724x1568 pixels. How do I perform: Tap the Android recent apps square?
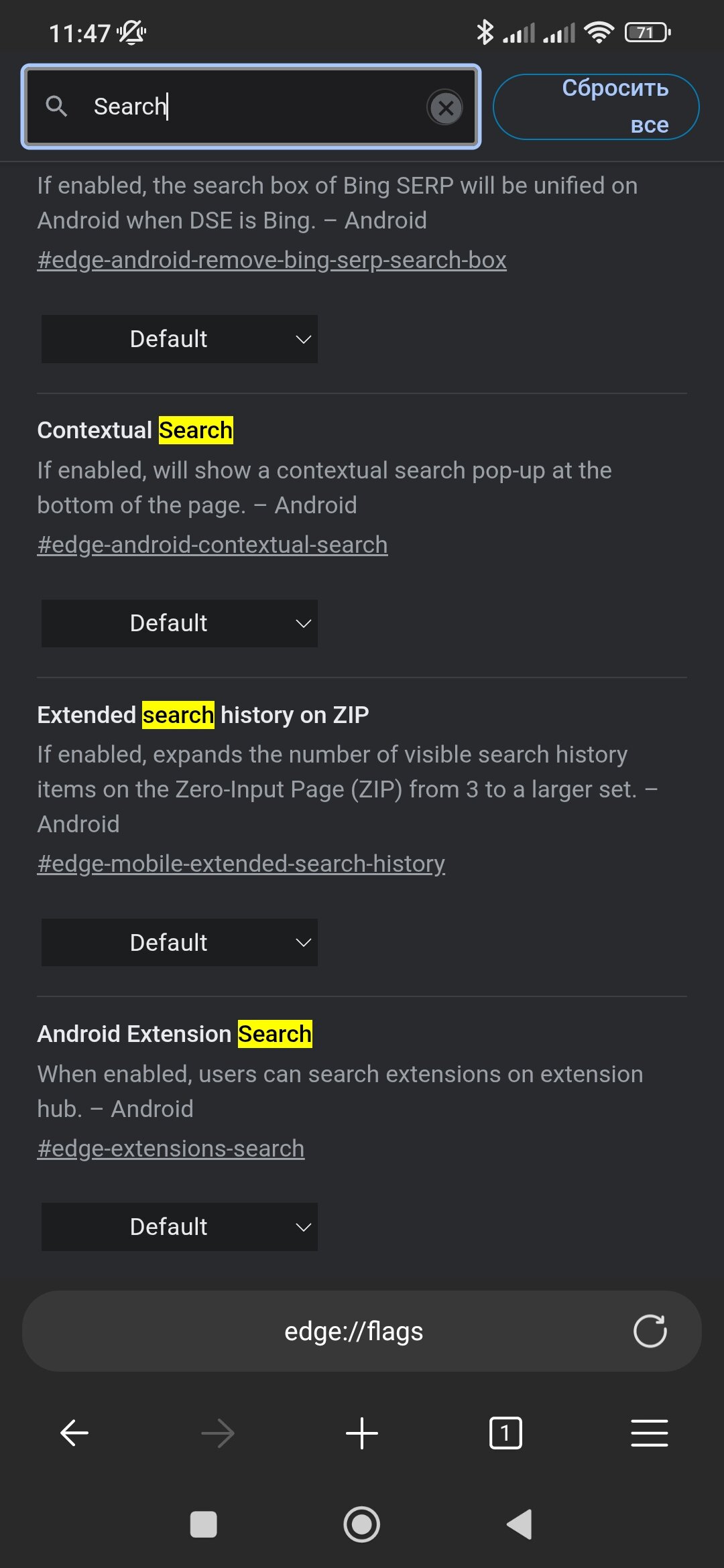[x=203, y=1524]
